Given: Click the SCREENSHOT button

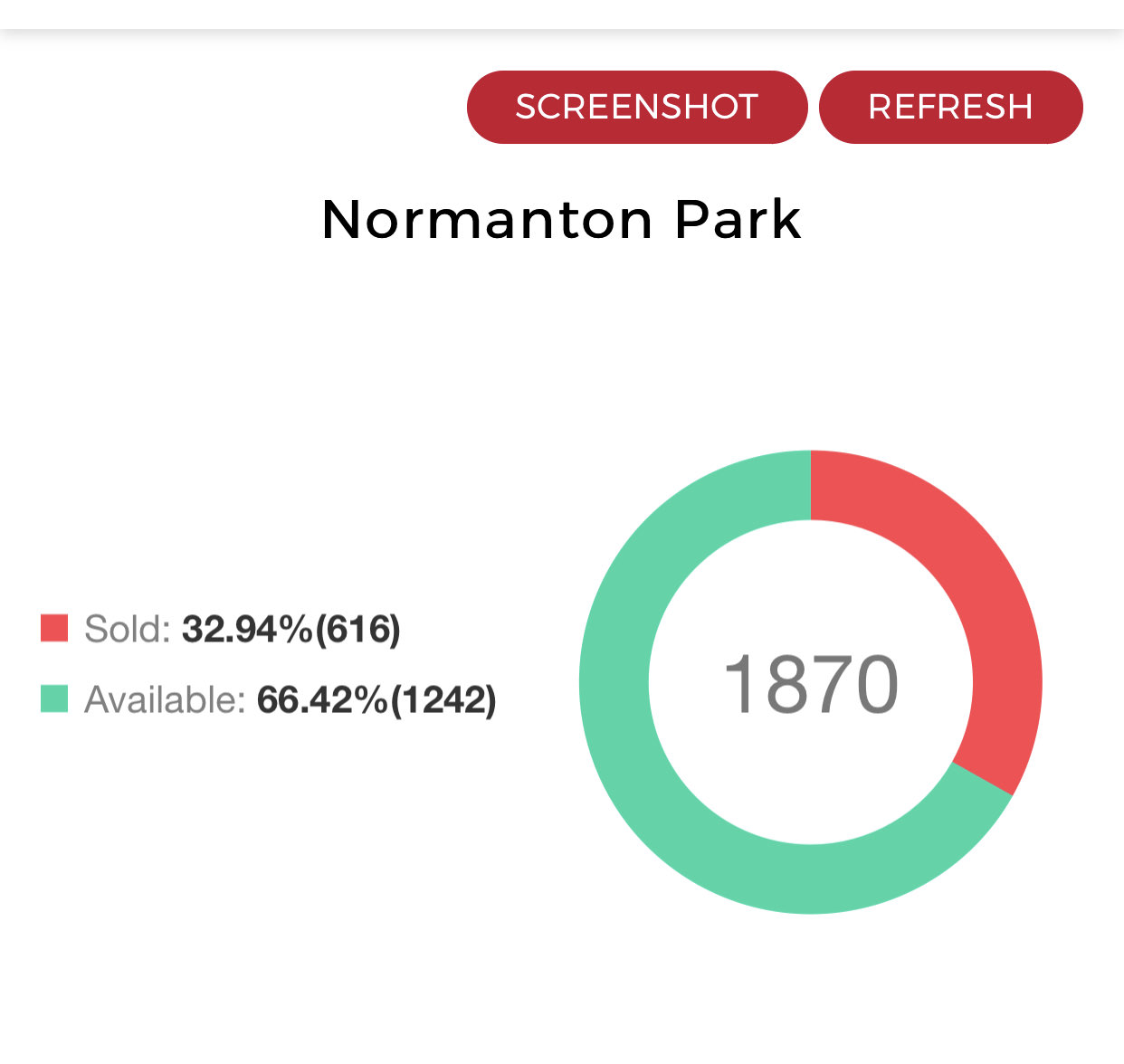Looking at the screenshot, I should [636, 107].
